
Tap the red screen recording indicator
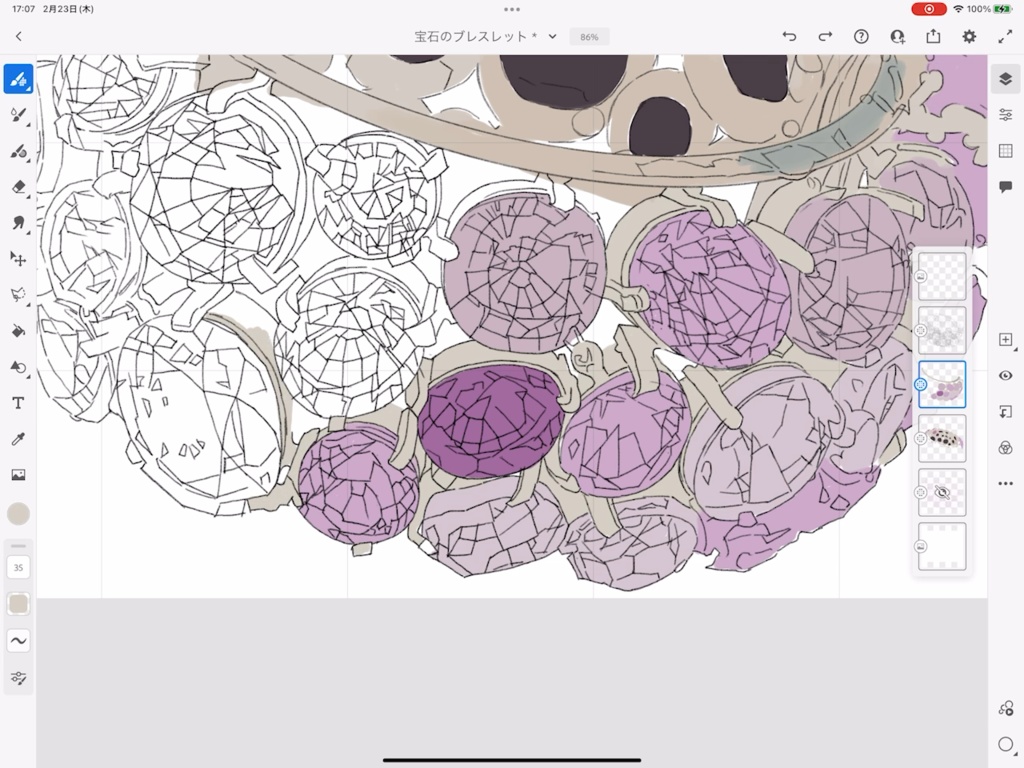pyautogui.click(x=929, y=9)
